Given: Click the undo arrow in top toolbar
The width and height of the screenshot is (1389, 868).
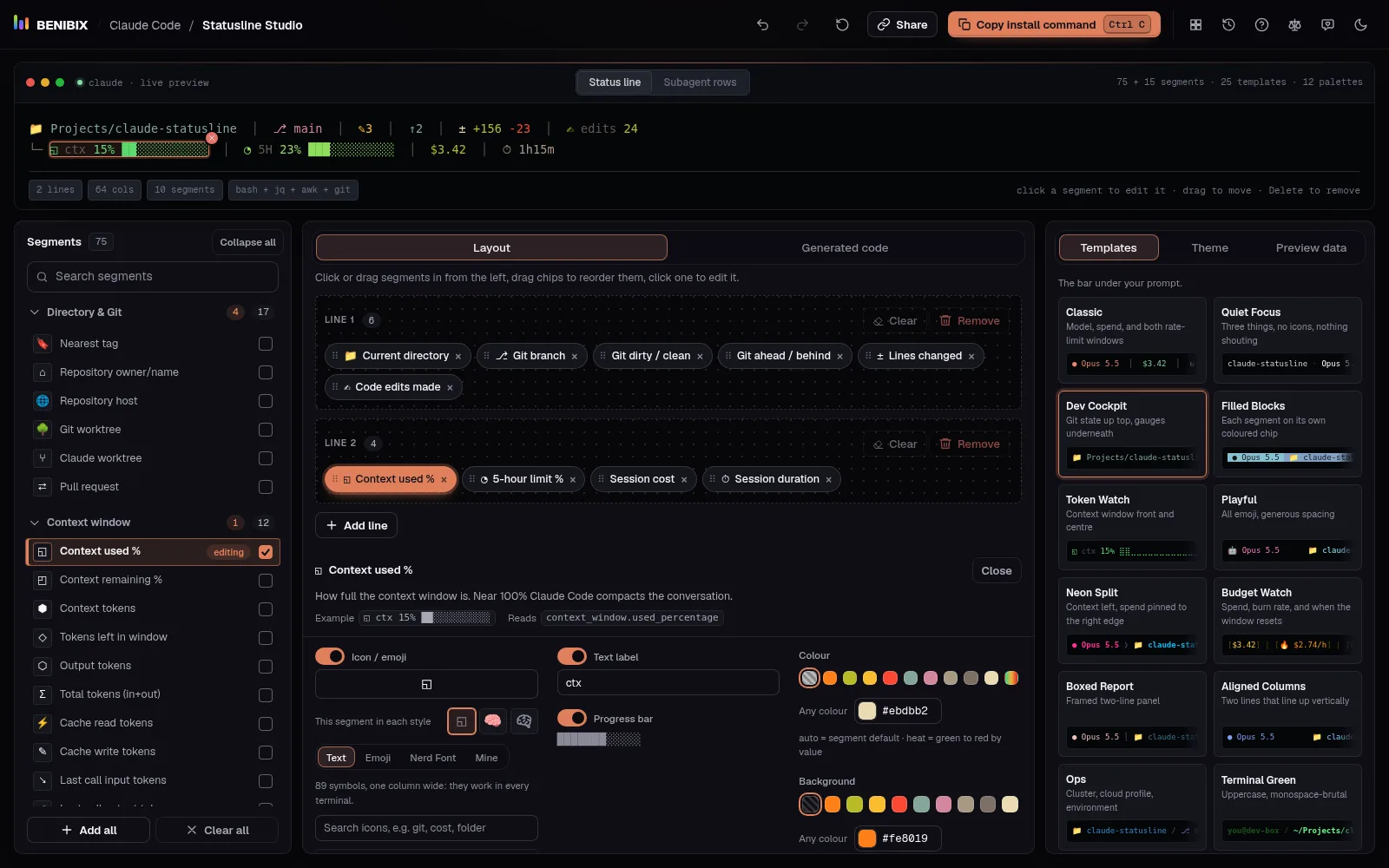Looking at the screenshot, I should click(x=762, y=25).
